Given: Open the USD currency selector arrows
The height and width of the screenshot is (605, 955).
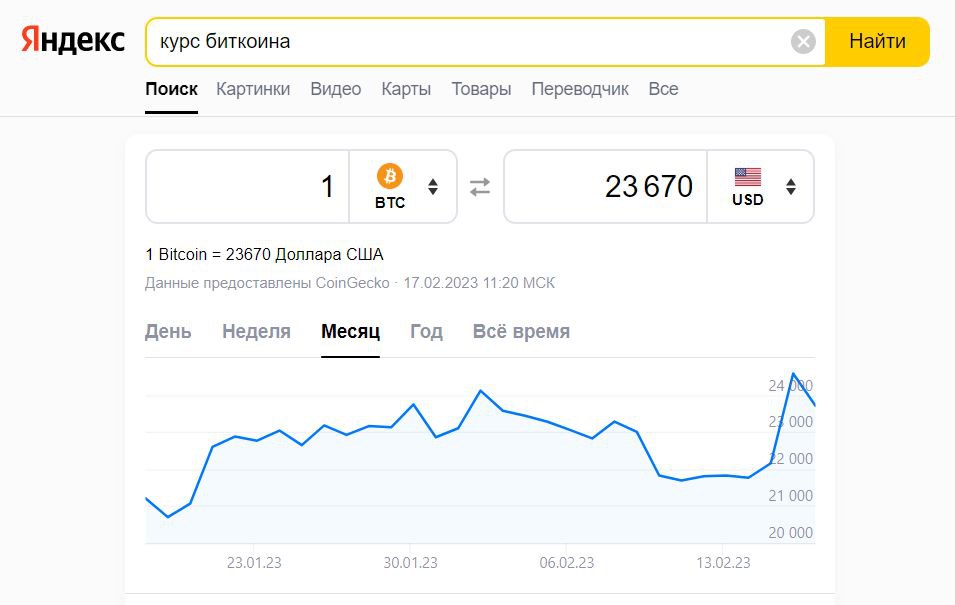Looking at the screenshot, I should [x=791, y=186].
